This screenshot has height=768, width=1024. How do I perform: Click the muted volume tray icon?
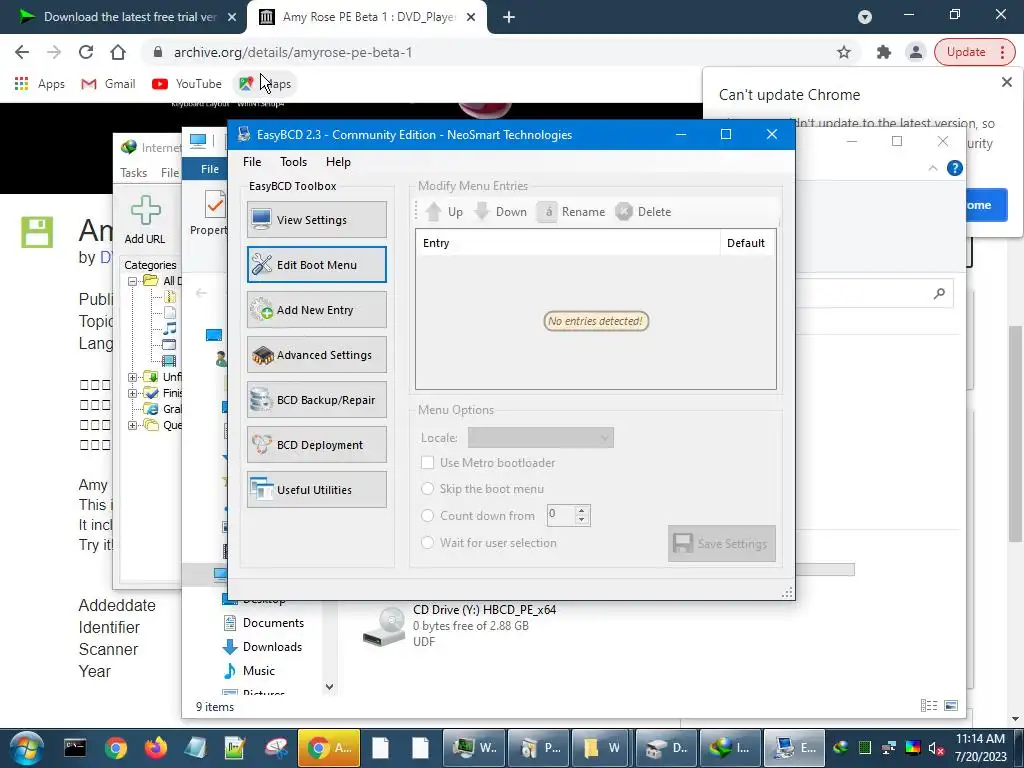[x=936, y=748]
